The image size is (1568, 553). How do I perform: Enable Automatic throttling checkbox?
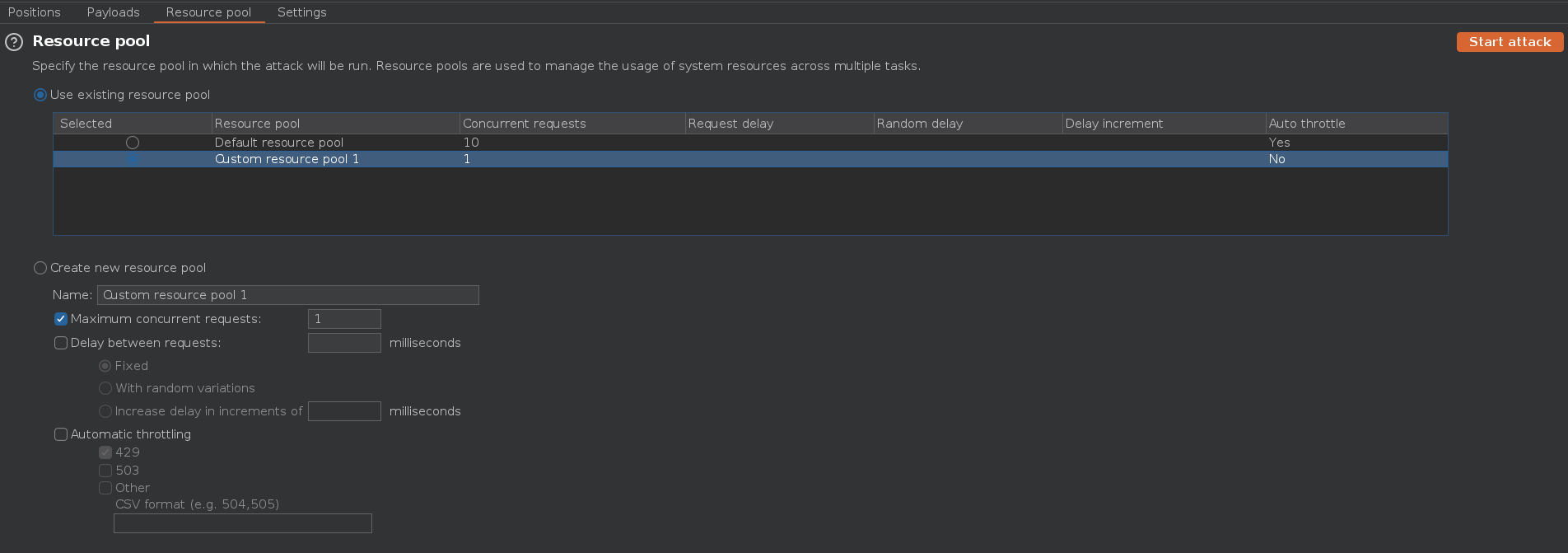point(61,434)
